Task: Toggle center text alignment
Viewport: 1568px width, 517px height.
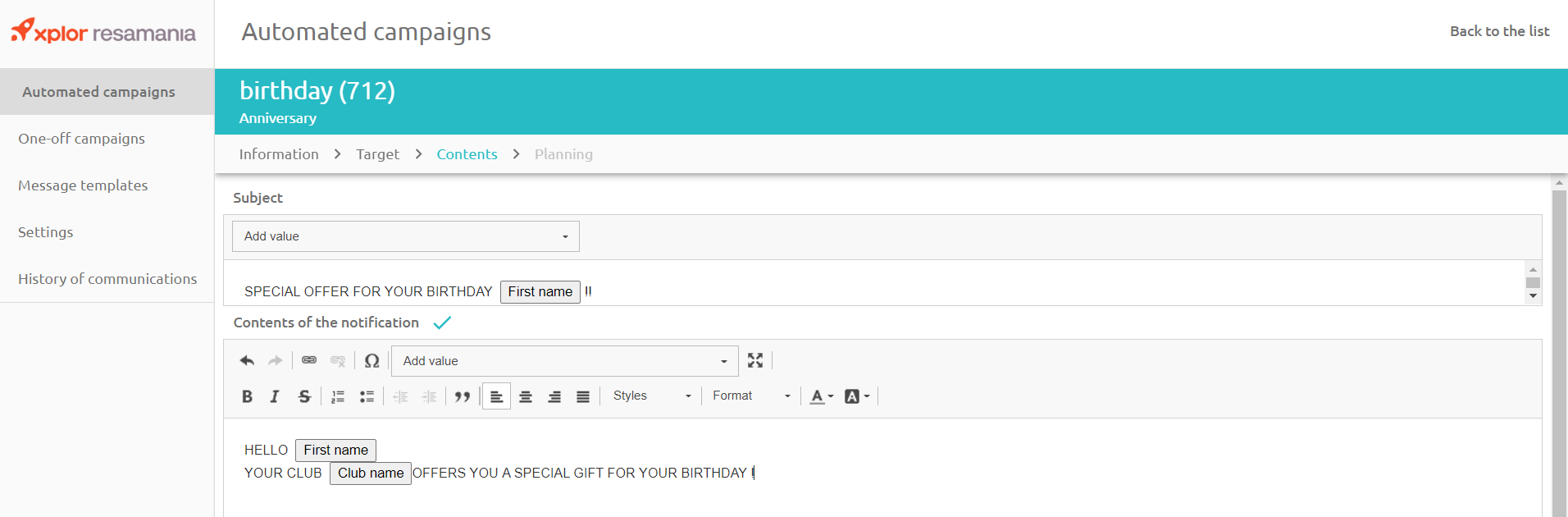Action: [x=526, y=396]
